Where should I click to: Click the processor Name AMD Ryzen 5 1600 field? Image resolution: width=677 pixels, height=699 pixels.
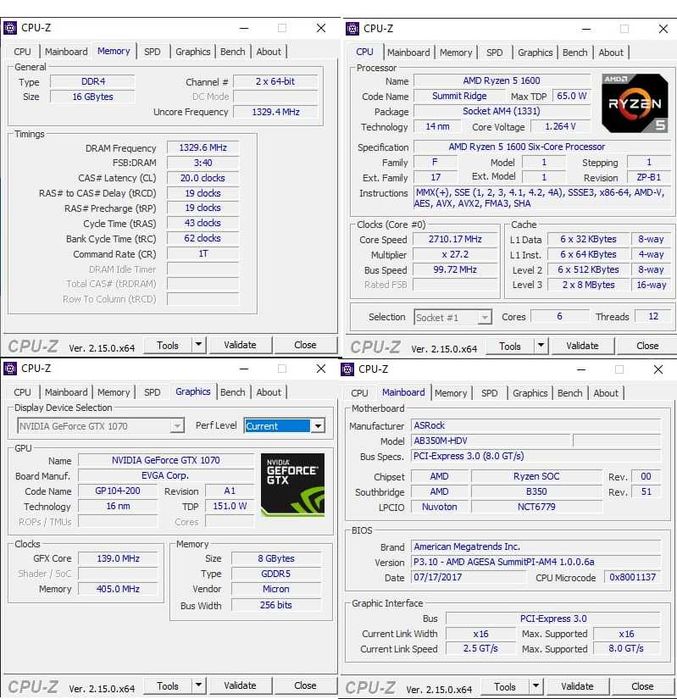pos(501,81)
